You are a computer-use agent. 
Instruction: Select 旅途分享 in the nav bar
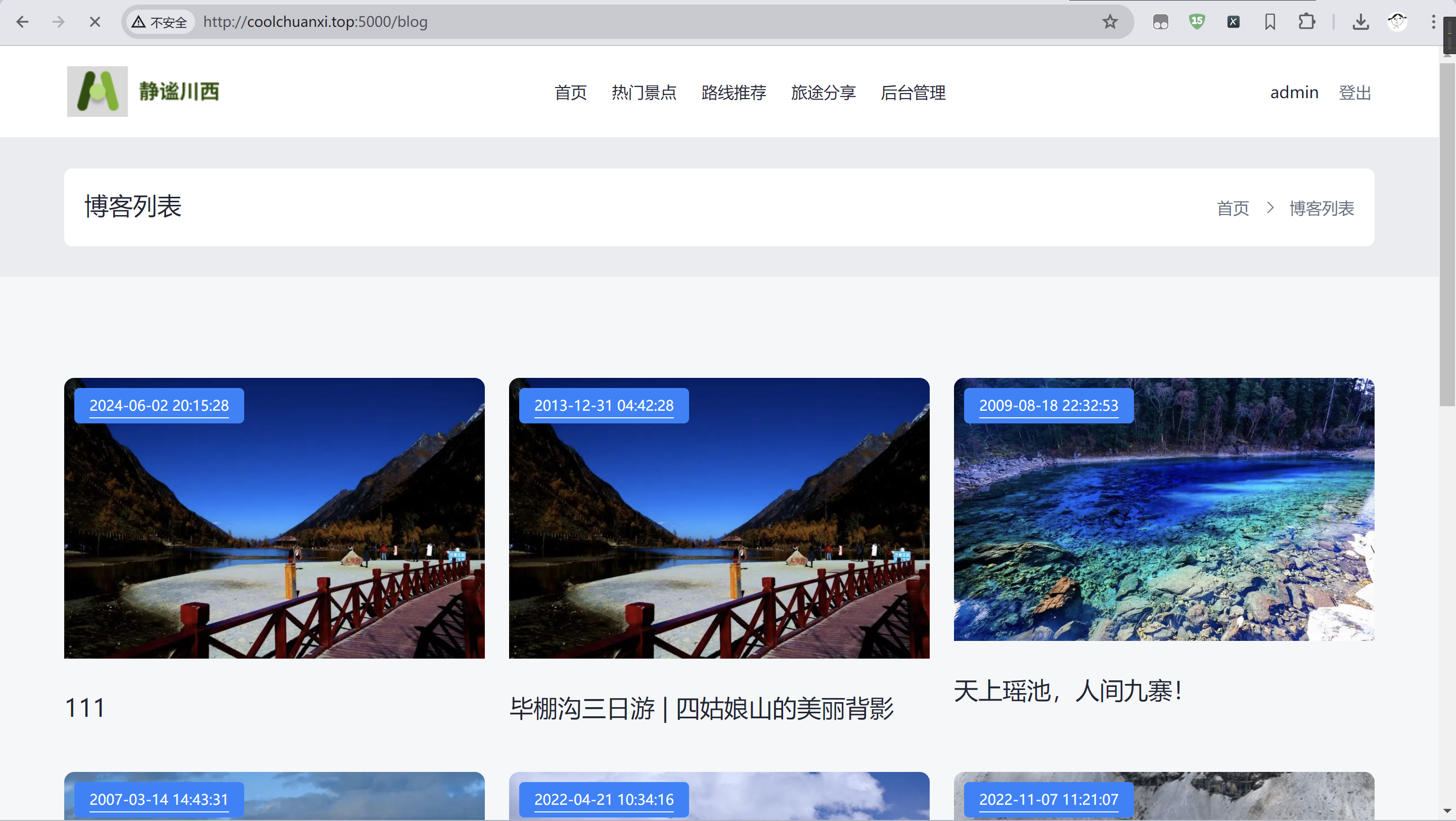(823, 92)
